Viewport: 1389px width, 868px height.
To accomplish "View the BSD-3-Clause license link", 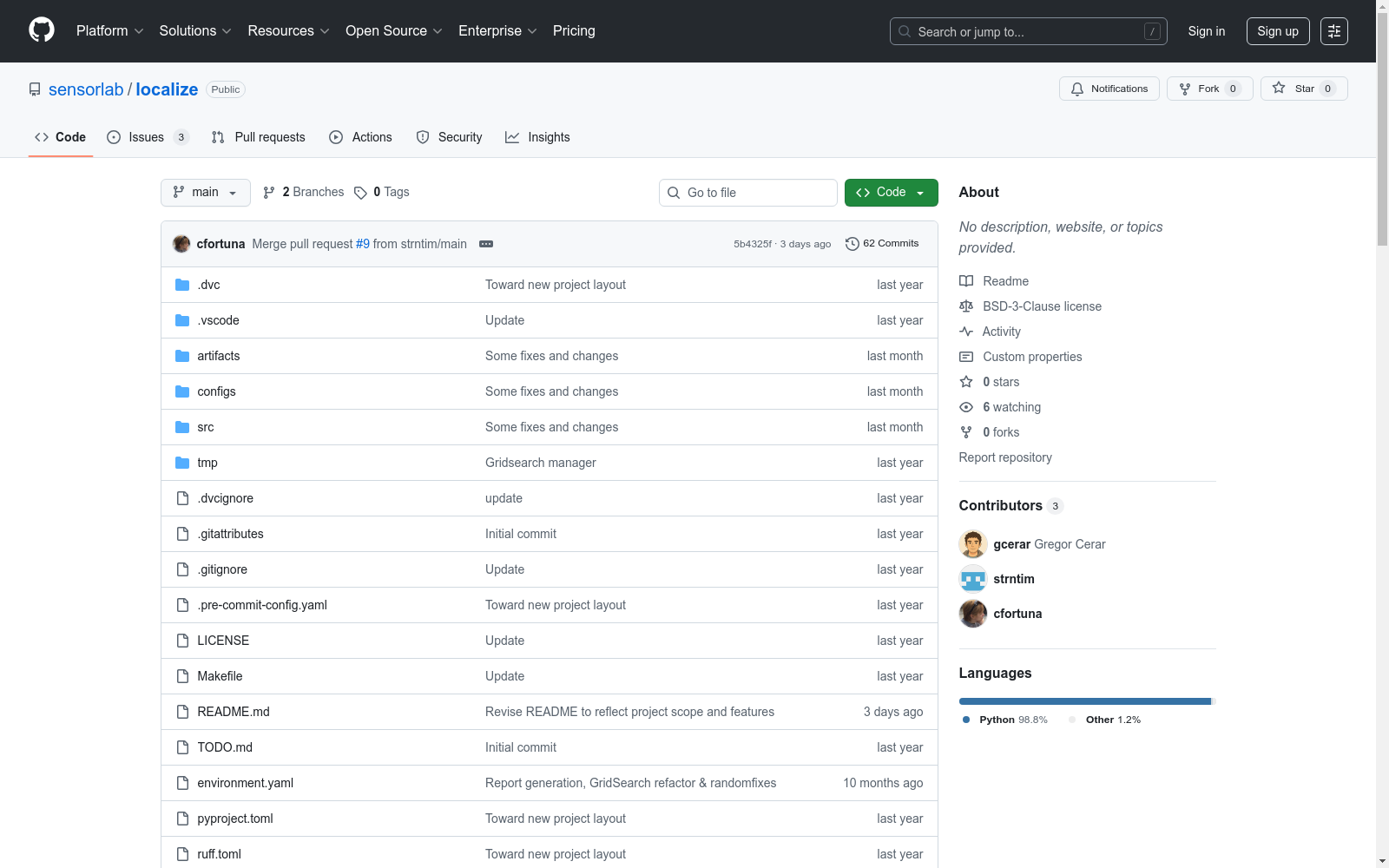I will [x=1030, y=306].
